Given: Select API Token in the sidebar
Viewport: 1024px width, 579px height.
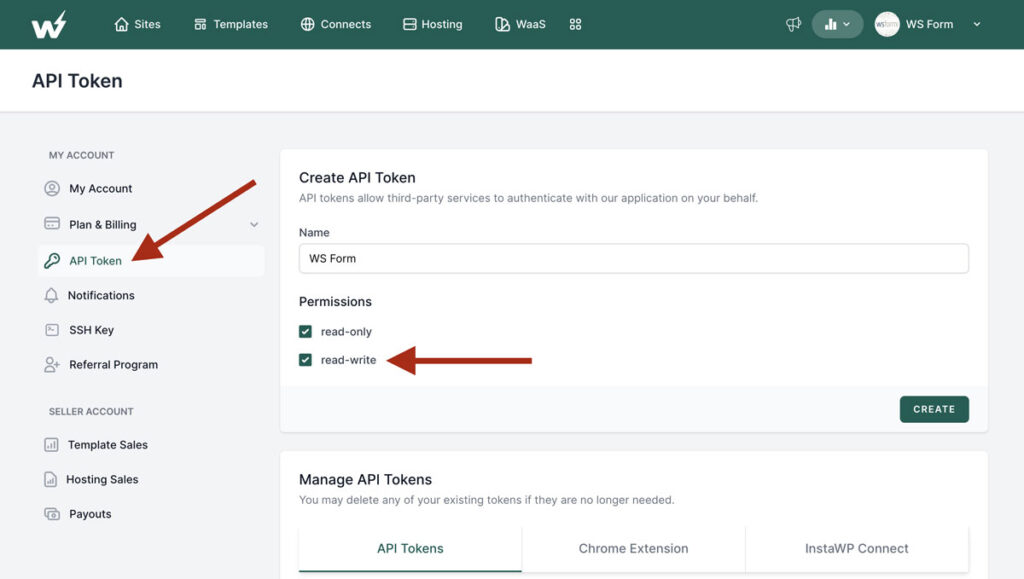Looking at the screenshot, I should [x=152, y=260].
